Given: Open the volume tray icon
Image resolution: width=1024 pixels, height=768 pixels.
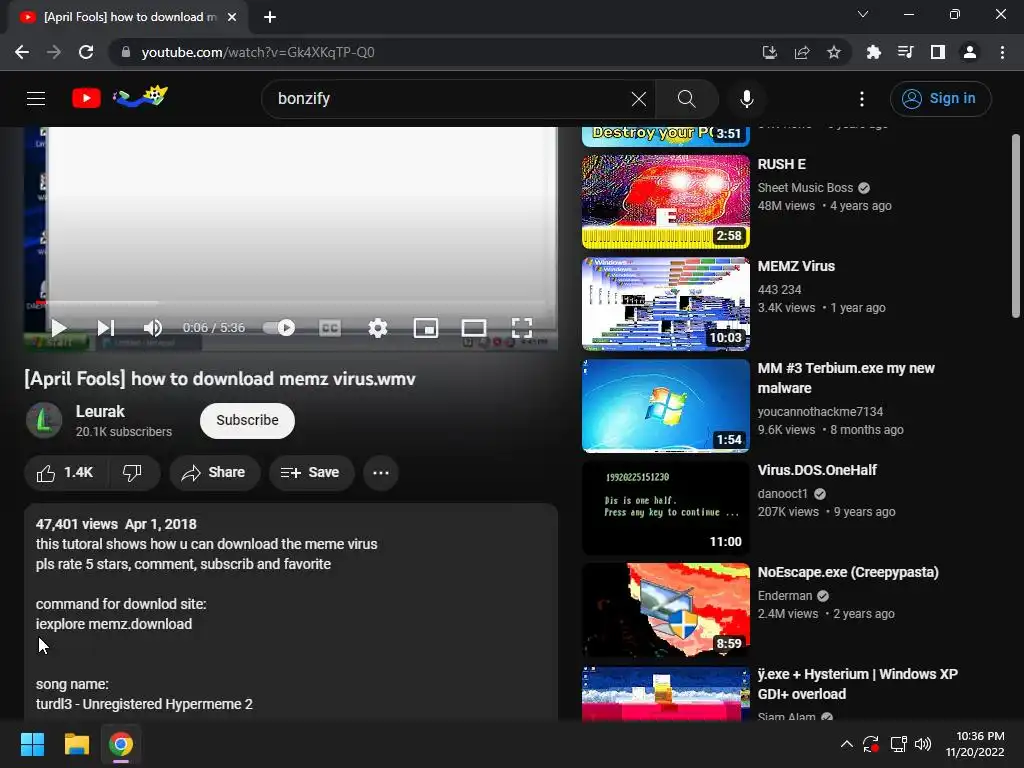Looking at the screenshot, I should point(923,744).
